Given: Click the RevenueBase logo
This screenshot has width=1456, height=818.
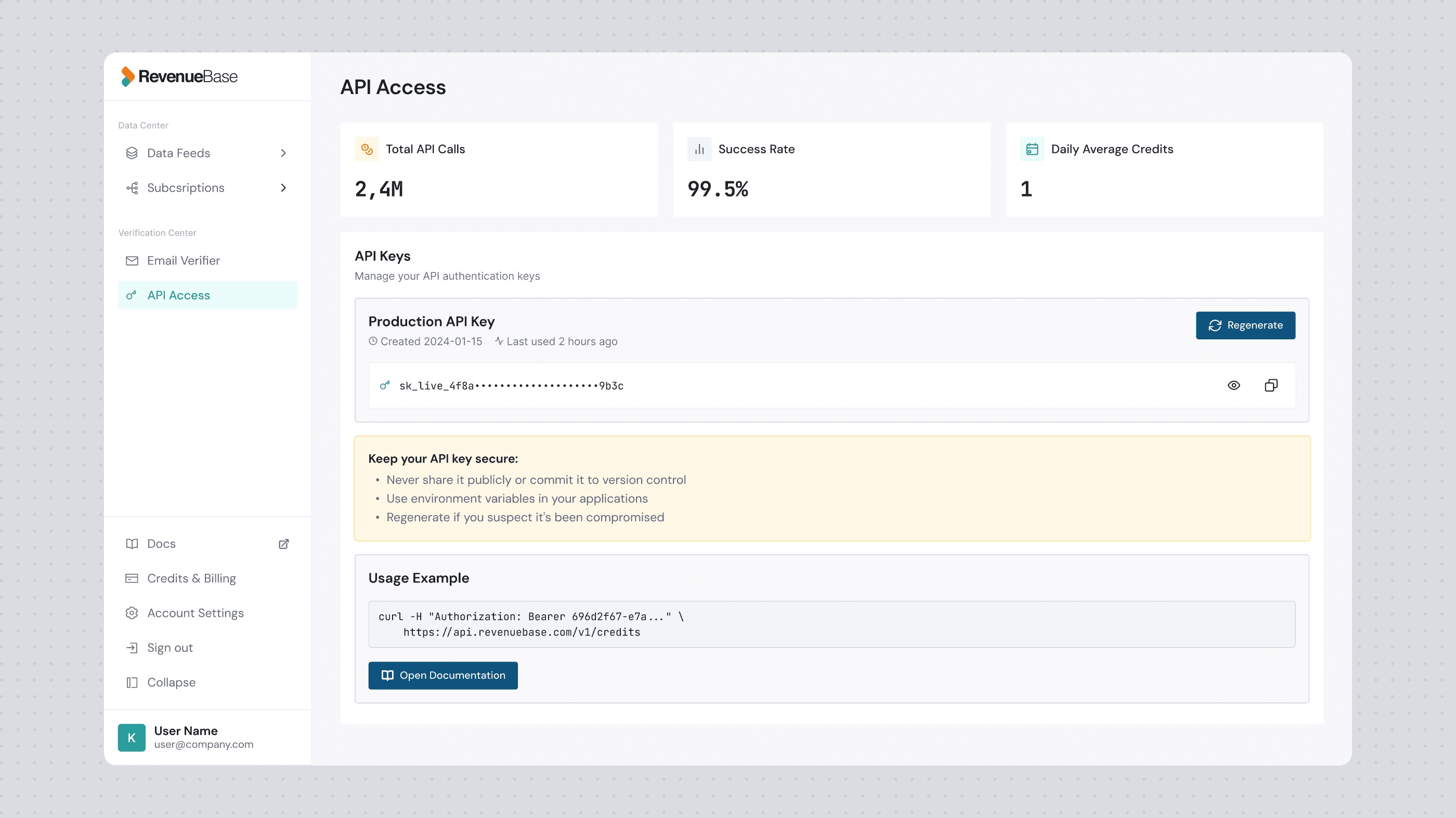Looking at the screenshot, I should point(179,76).
